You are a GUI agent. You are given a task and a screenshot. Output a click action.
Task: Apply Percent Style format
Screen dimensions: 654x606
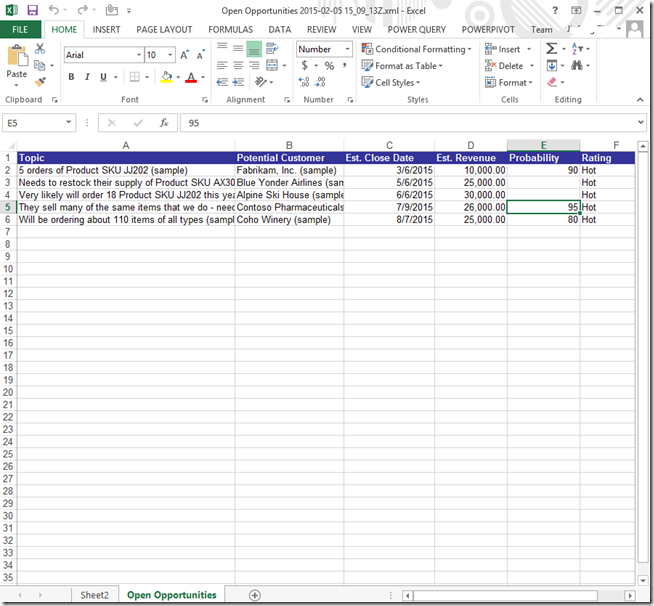click(x=330, y=66)
